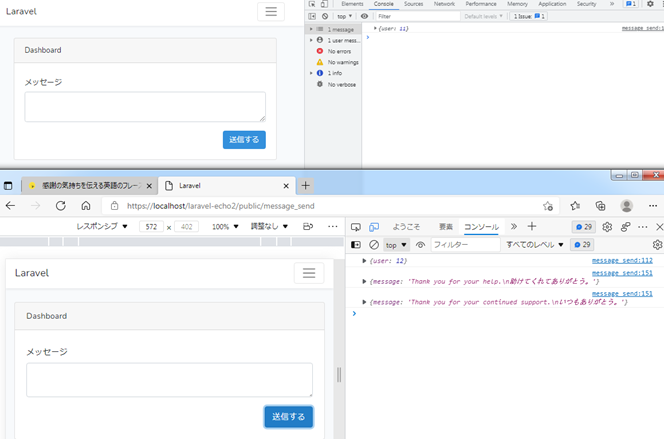Open Edge profile avatar
Image resolution: width=664 pixels, height=439 pixels.
click(627, 206)
